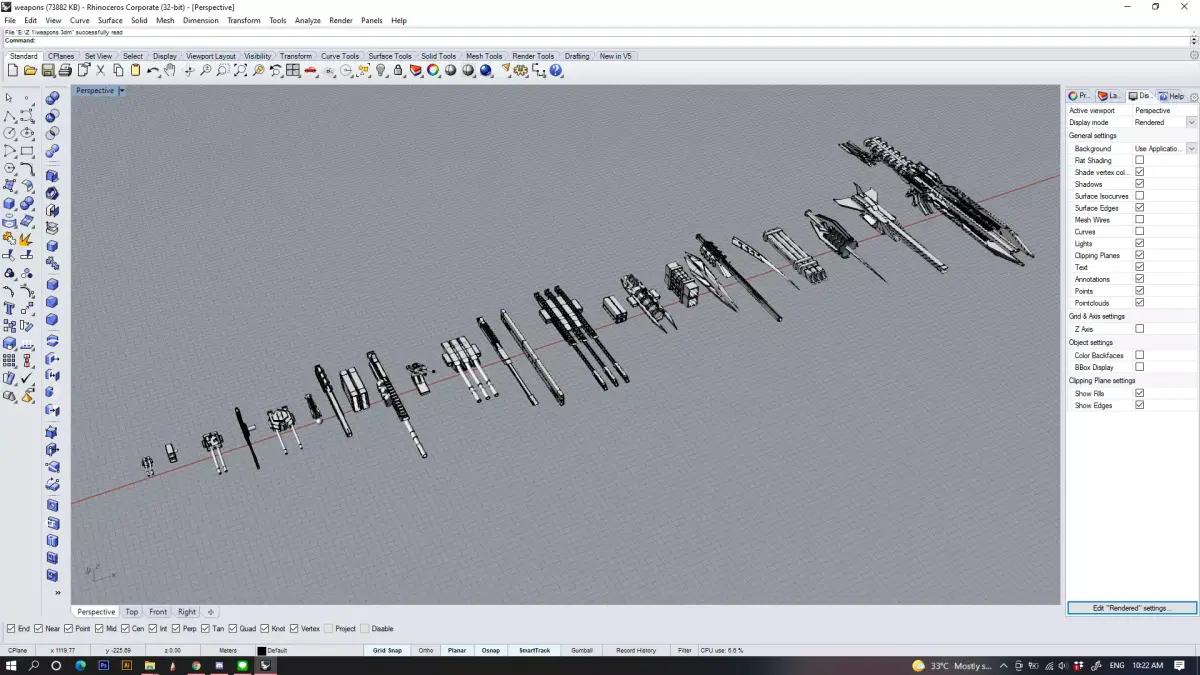
Task: Select the arrow pointer select tool
Action: pos(9,98)
